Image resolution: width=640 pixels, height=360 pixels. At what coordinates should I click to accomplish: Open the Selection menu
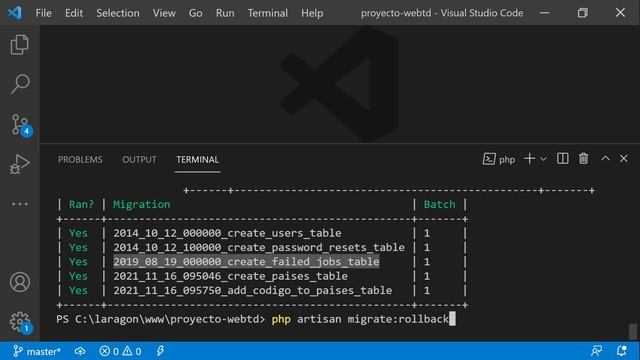pyautogui.click(x=118, y=13)
